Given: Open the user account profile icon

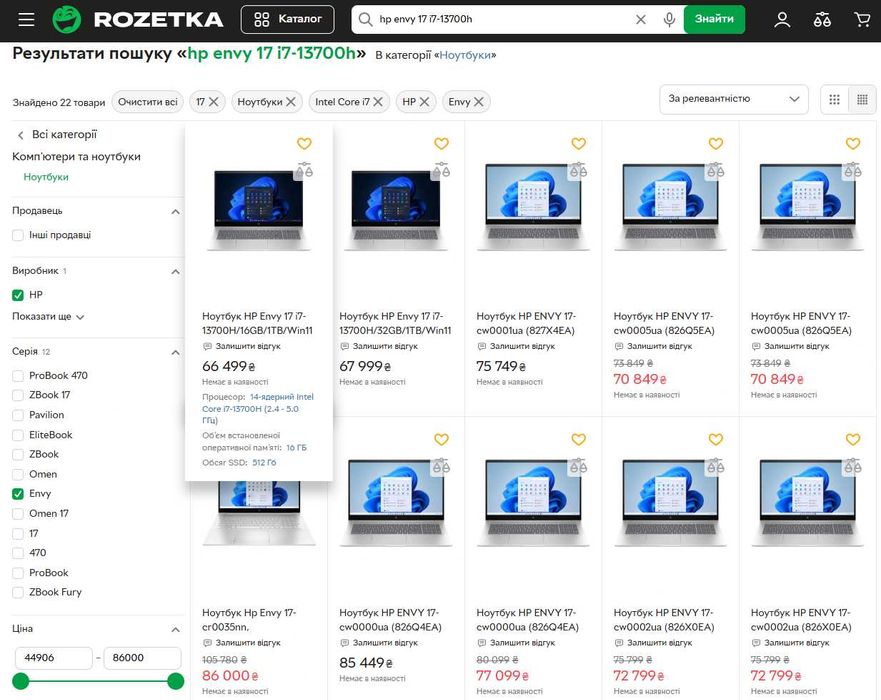Looking at the screenshot, I should (782, 20).
